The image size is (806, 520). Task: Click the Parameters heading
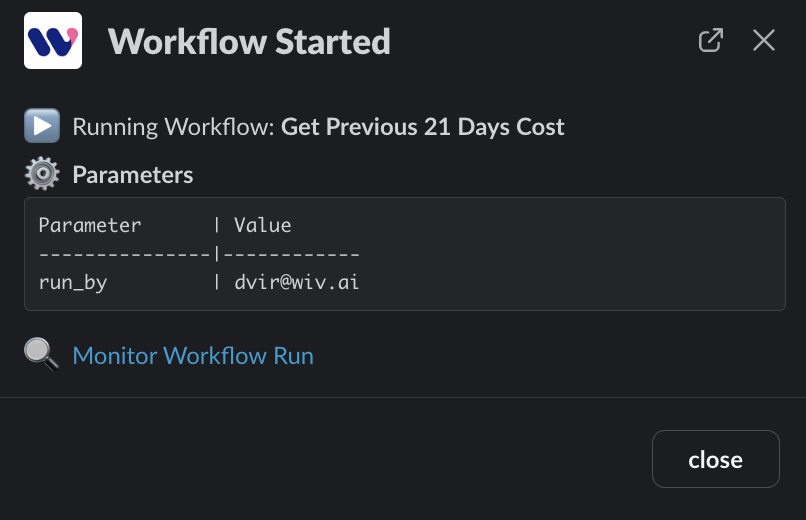(x=133, y=175)
